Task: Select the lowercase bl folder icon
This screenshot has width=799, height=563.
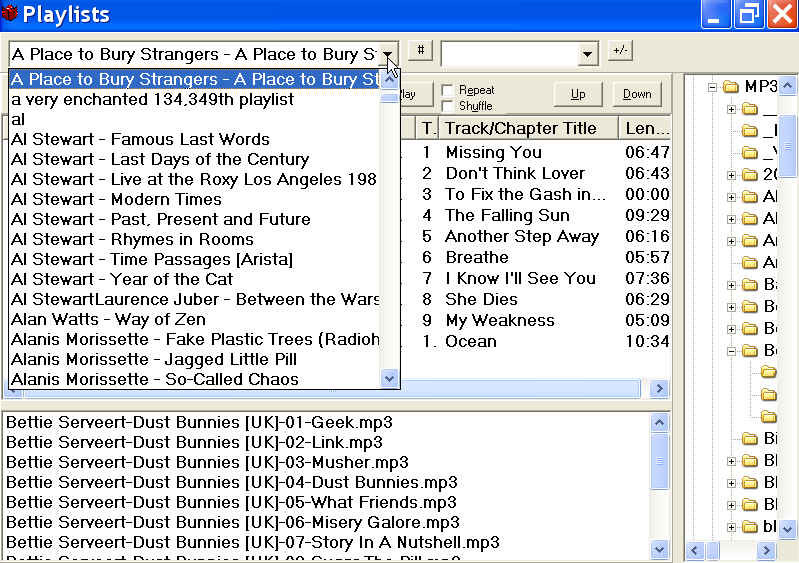Action: (750, 526)
